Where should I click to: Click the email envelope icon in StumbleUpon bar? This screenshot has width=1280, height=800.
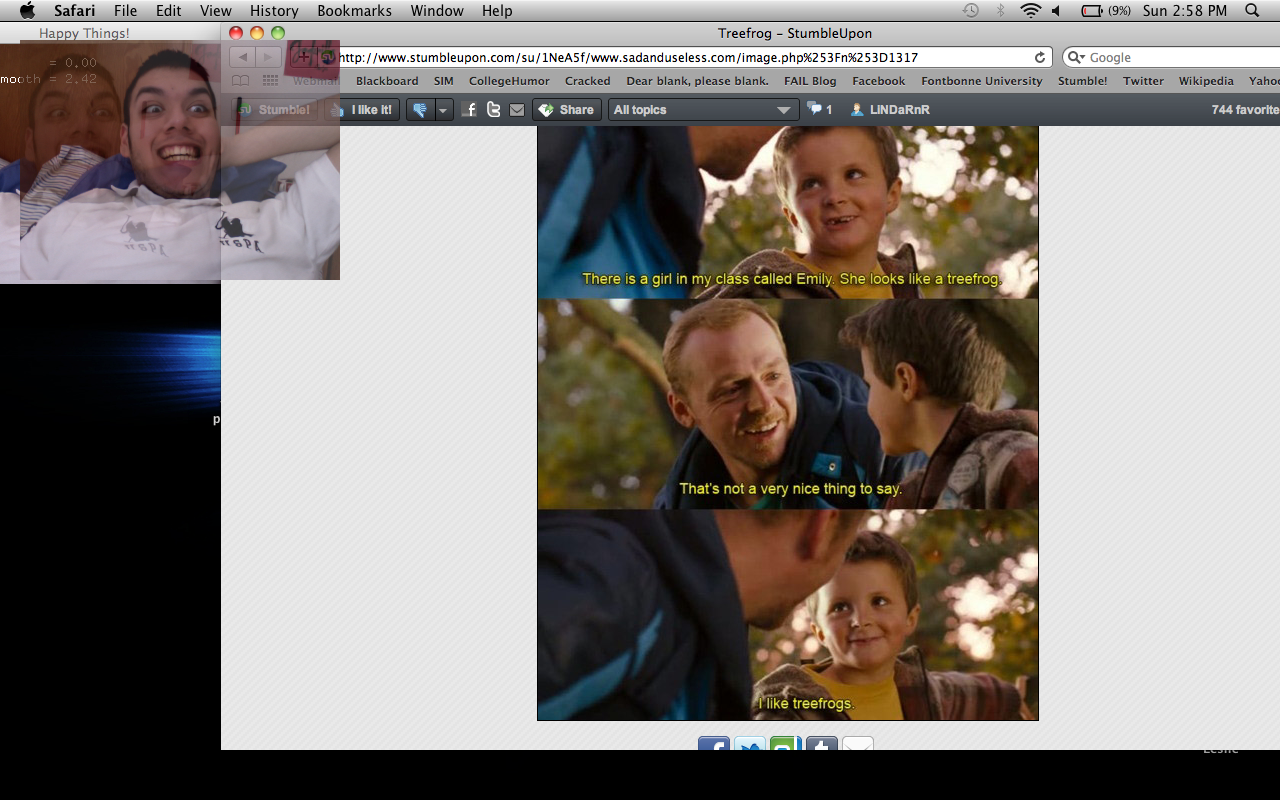(x=517, y=110)
